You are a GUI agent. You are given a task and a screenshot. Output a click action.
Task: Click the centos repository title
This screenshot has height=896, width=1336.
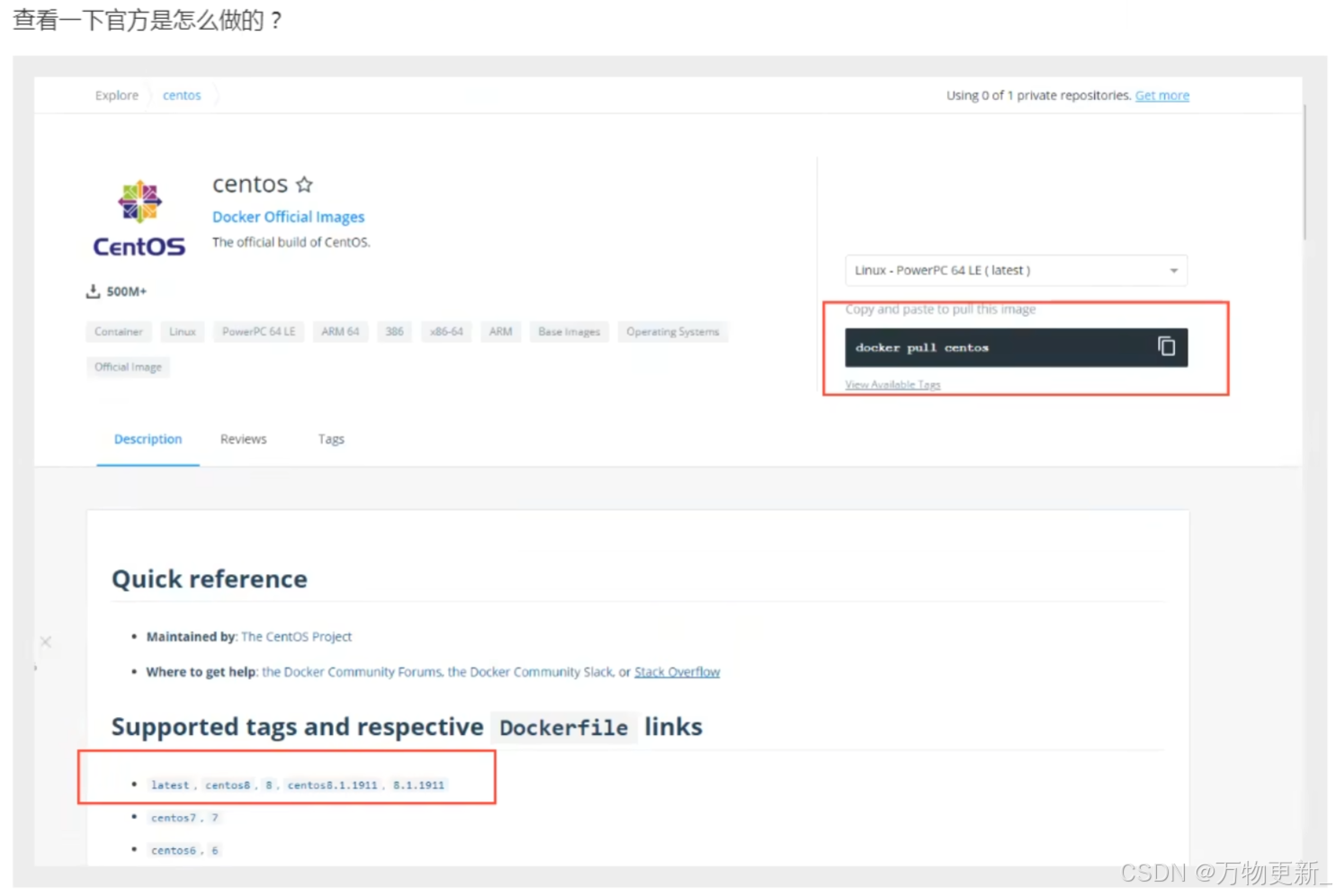249,184
